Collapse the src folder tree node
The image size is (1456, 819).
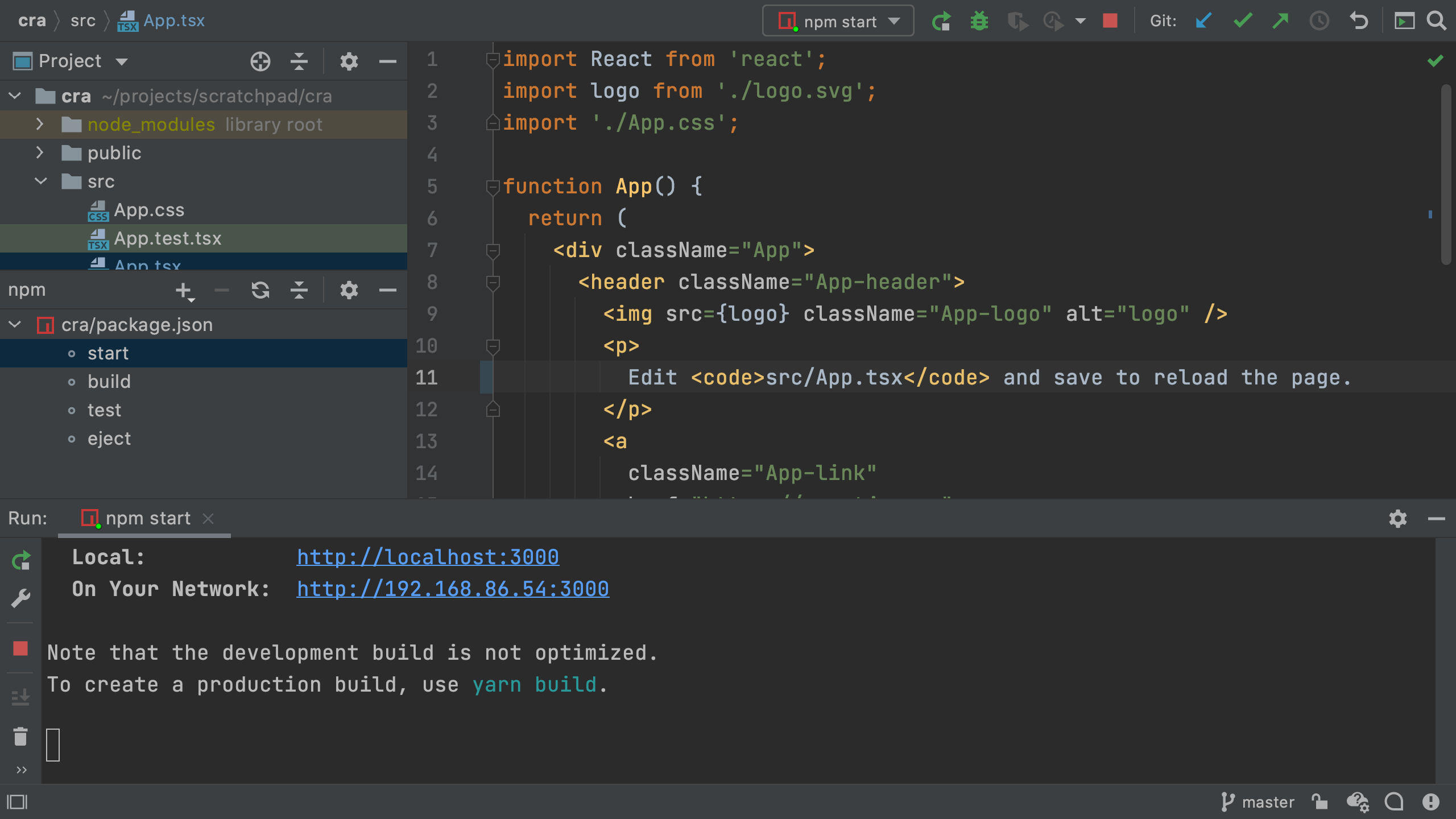point(40,181)
